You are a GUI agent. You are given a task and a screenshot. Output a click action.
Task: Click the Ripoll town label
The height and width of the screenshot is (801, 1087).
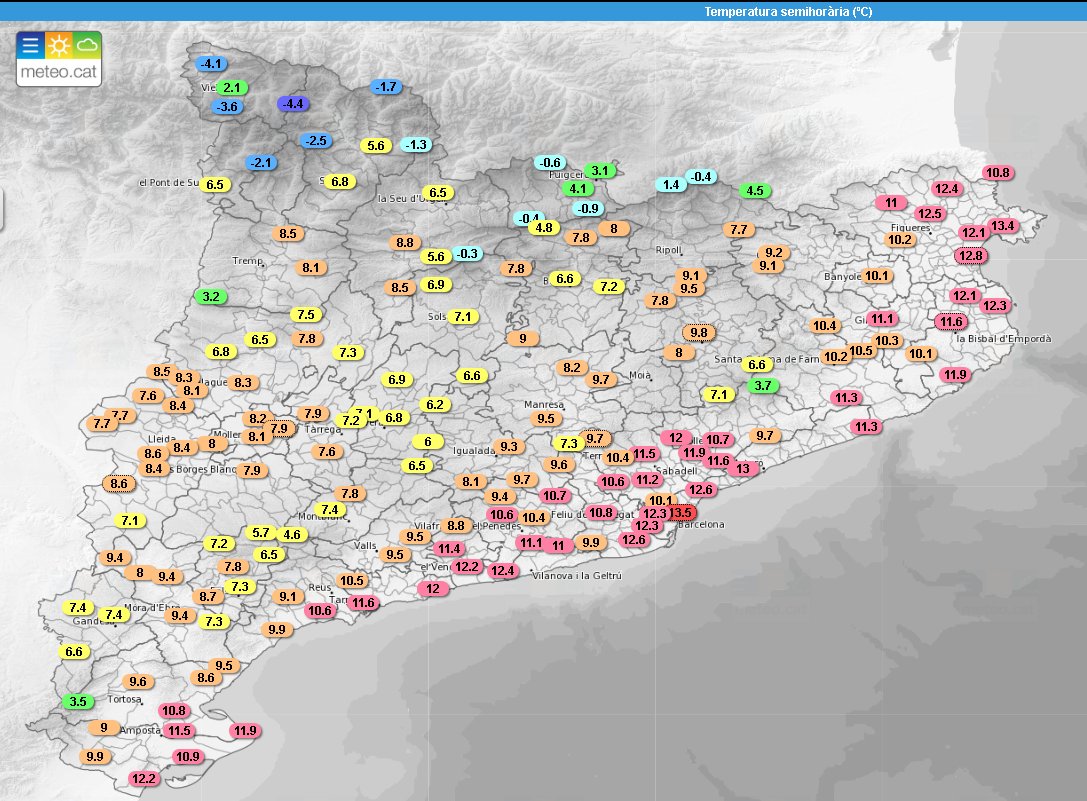click(668, 250)
